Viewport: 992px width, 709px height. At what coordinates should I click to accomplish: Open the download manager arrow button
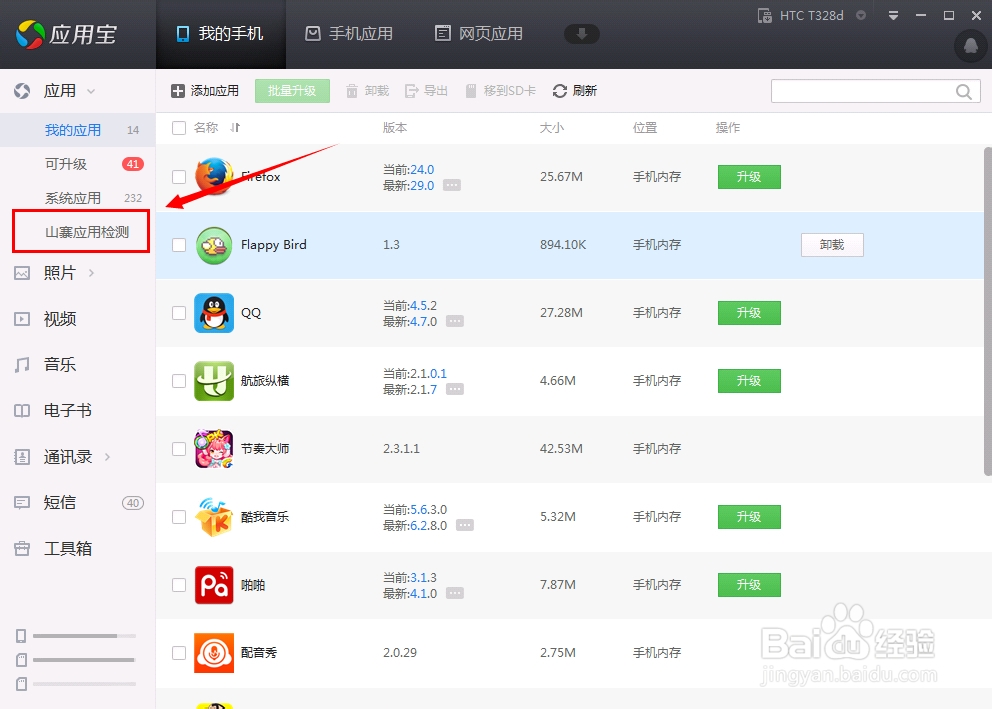pos(581,34)
